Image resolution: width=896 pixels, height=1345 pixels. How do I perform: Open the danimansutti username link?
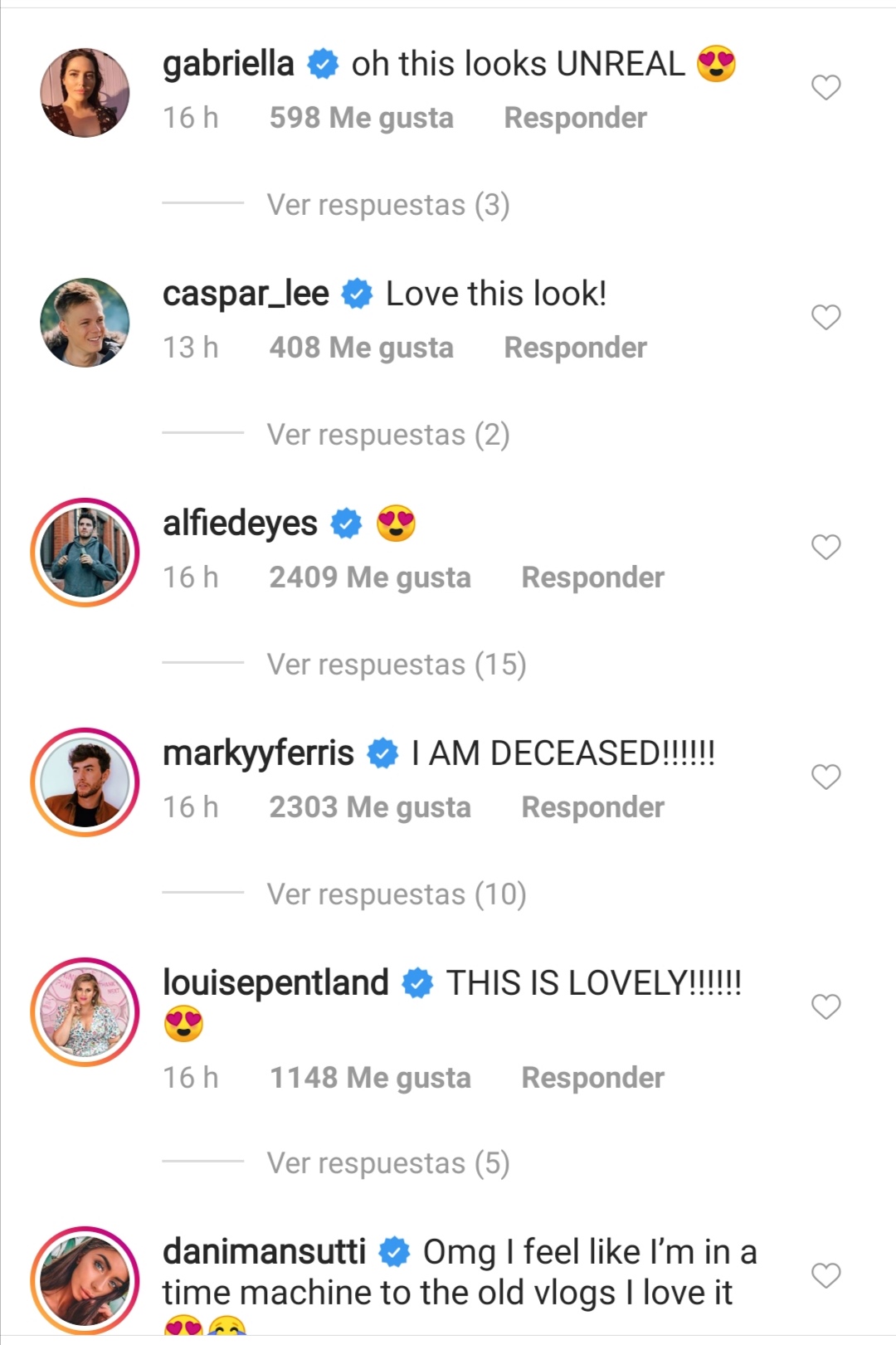pos(264,1251)
